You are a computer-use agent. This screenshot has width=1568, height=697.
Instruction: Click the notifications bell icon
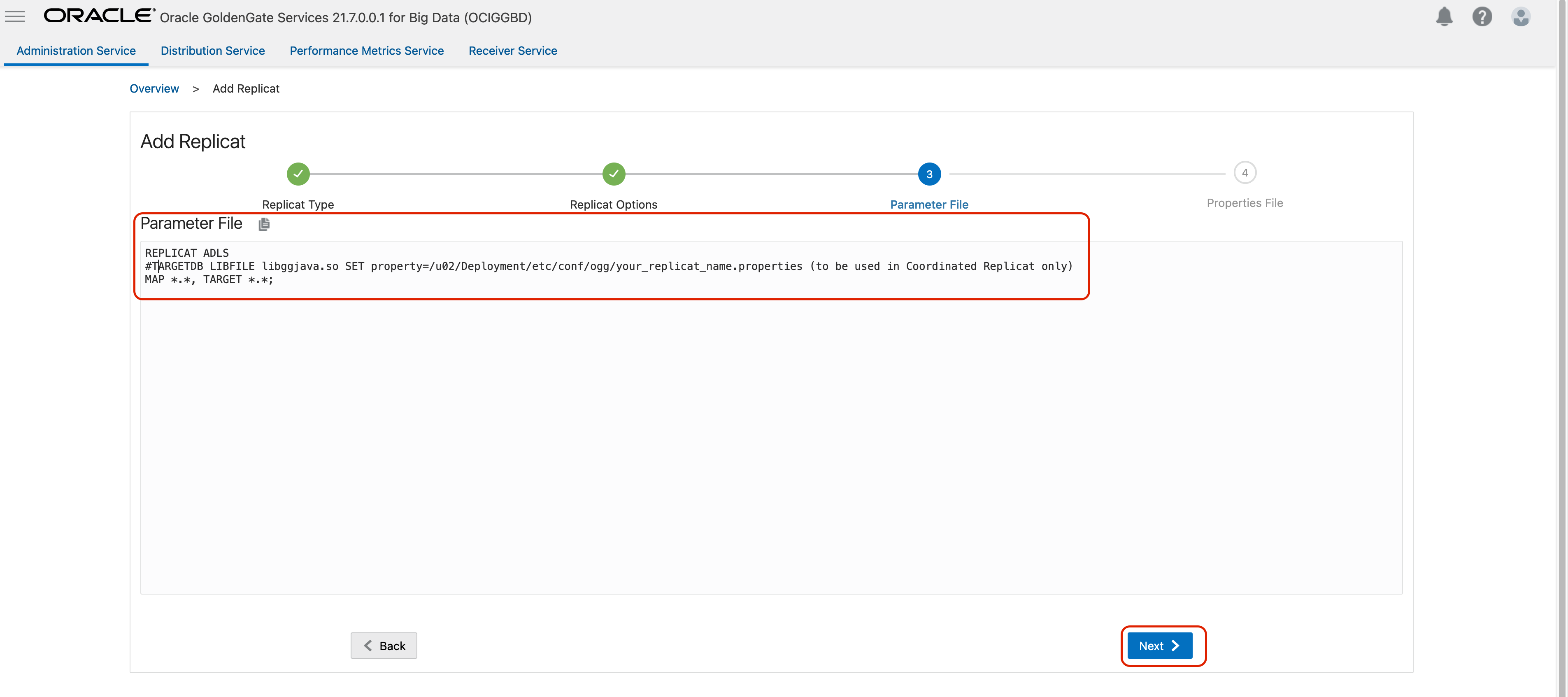(1444, 16)
